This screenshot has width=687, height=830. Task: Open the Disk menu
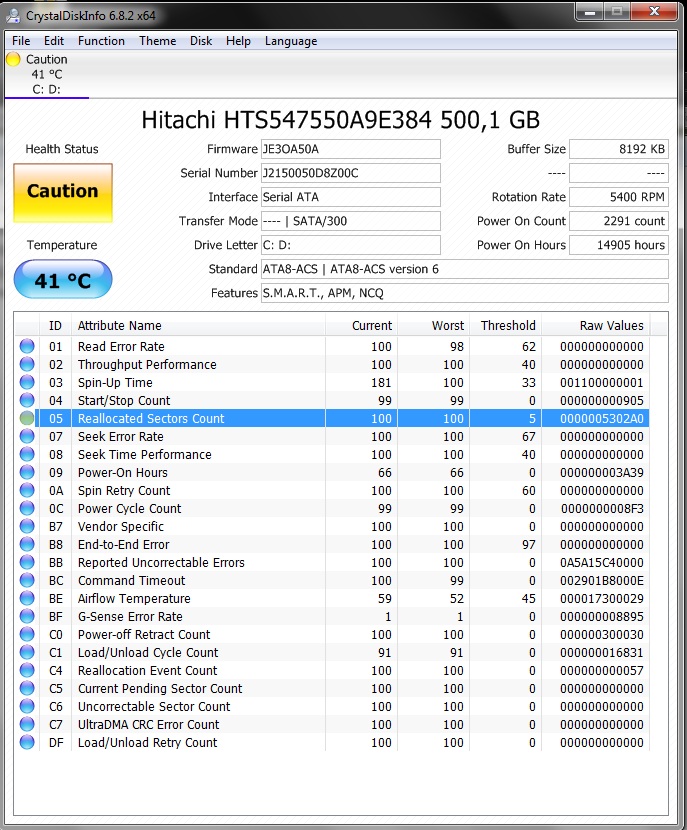[201, 41]
